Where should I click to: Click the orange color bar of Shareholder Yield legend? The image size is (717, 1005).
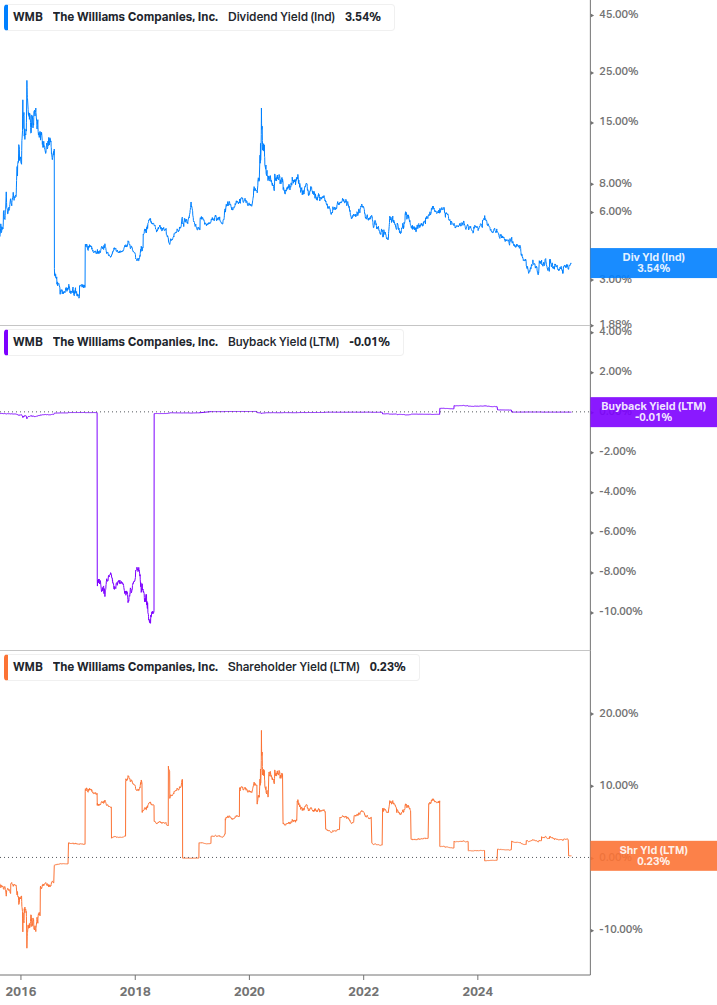pyautogui.click(x=6, y=667)
